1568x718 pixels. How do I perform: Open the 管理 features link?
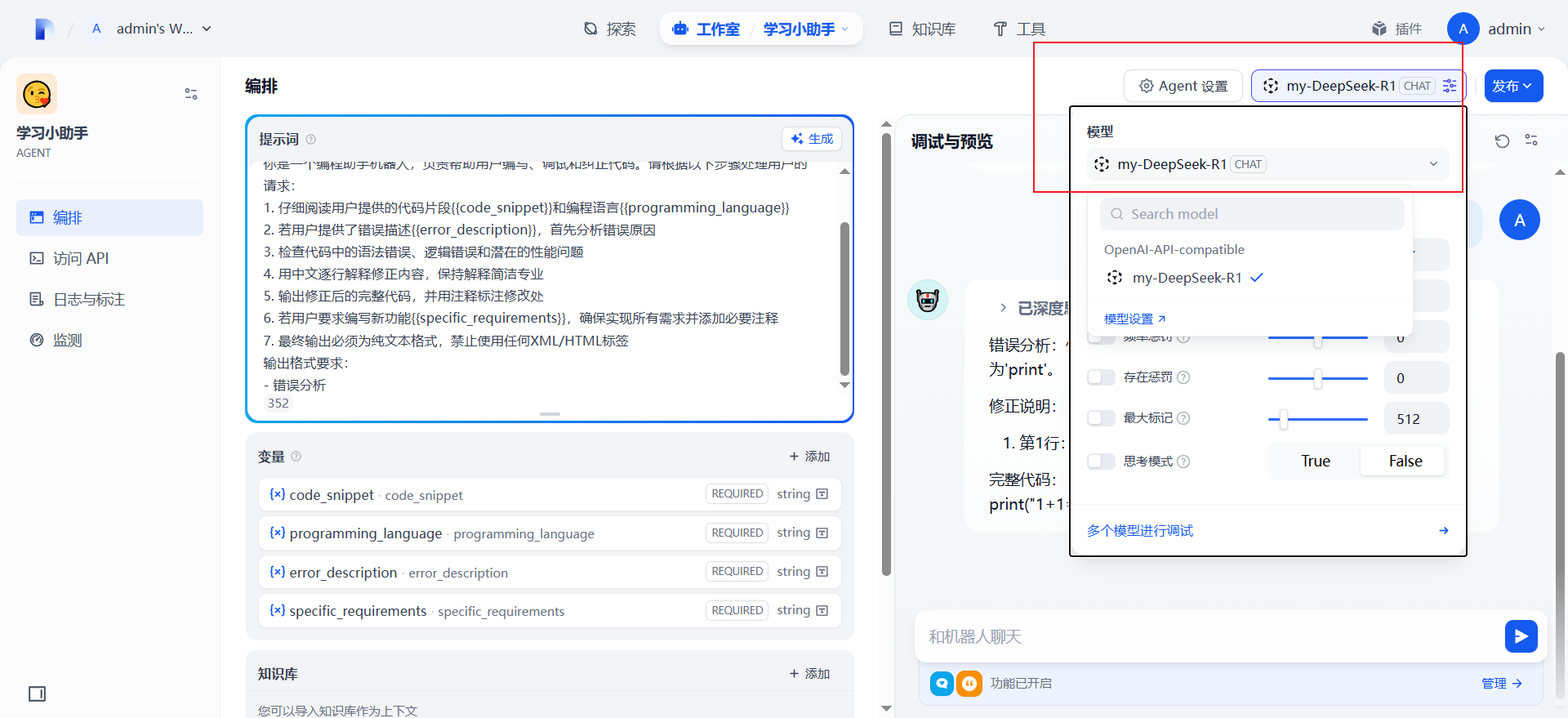click(x=1502, y=684)
